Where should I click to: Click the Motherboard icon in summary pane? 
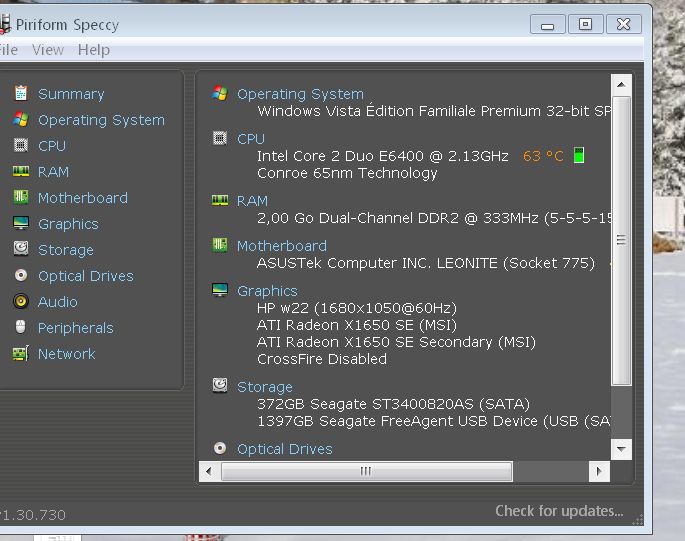point(220,245)
